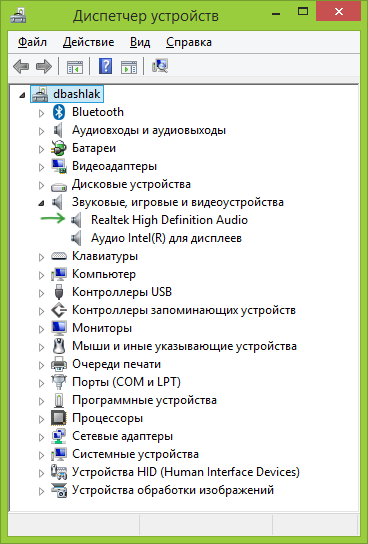The image size is (368, 544).
Task: Expand the Bluetooth node
Action: (41, 113)
